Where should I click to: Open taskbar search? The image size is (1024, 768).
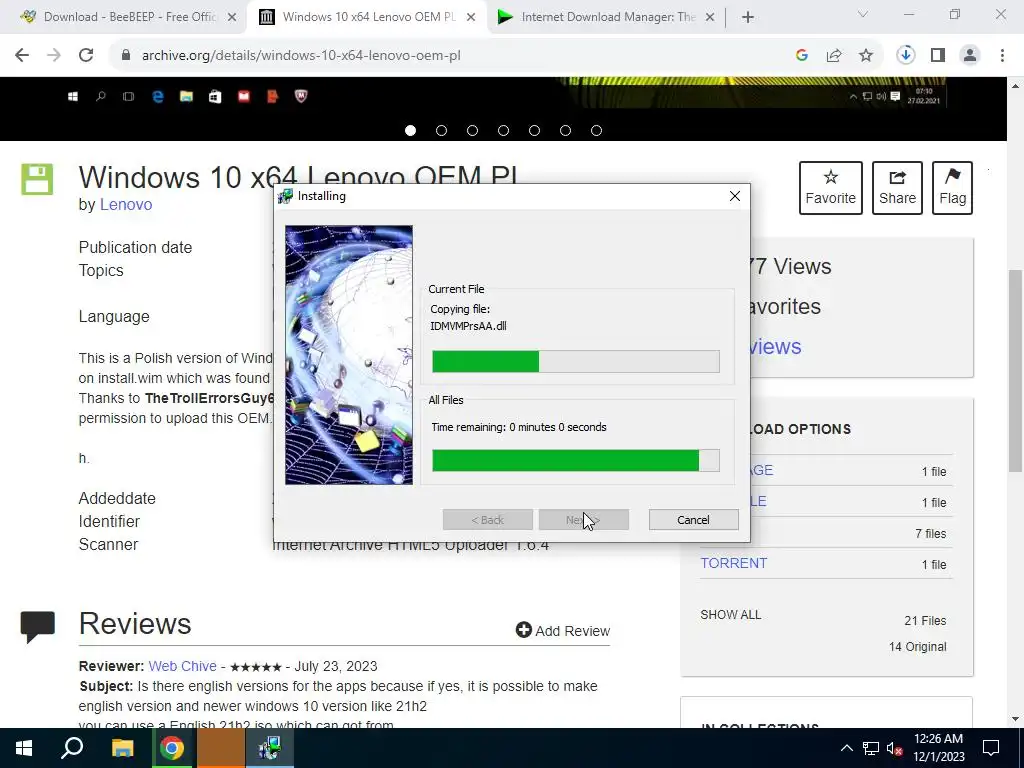[x=72, y=748]
